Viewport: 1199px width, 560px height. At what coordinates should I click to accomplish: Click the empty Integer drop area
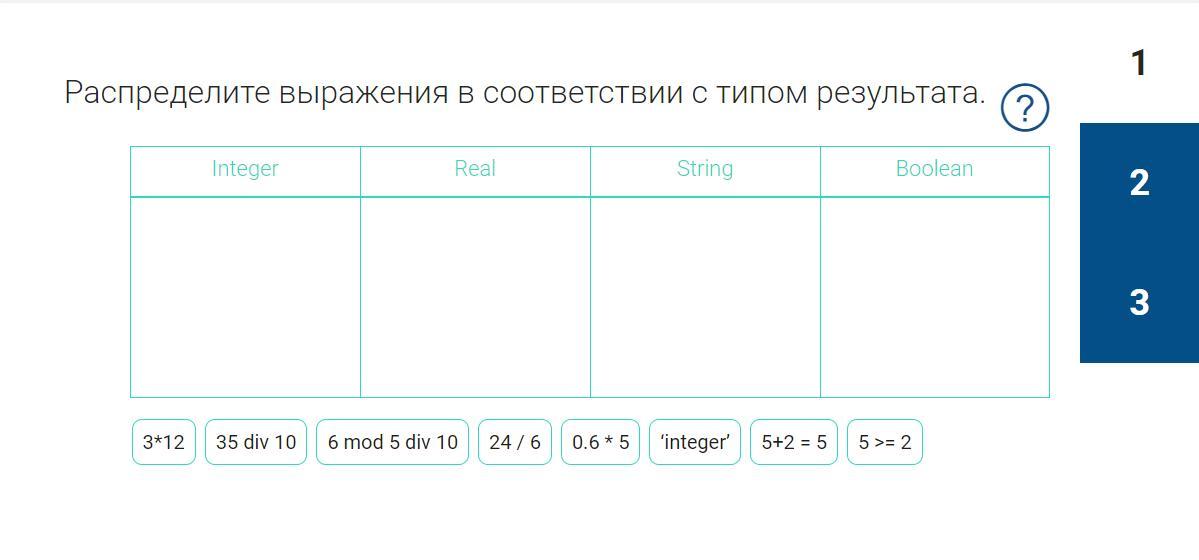click(x=245, y=297)
